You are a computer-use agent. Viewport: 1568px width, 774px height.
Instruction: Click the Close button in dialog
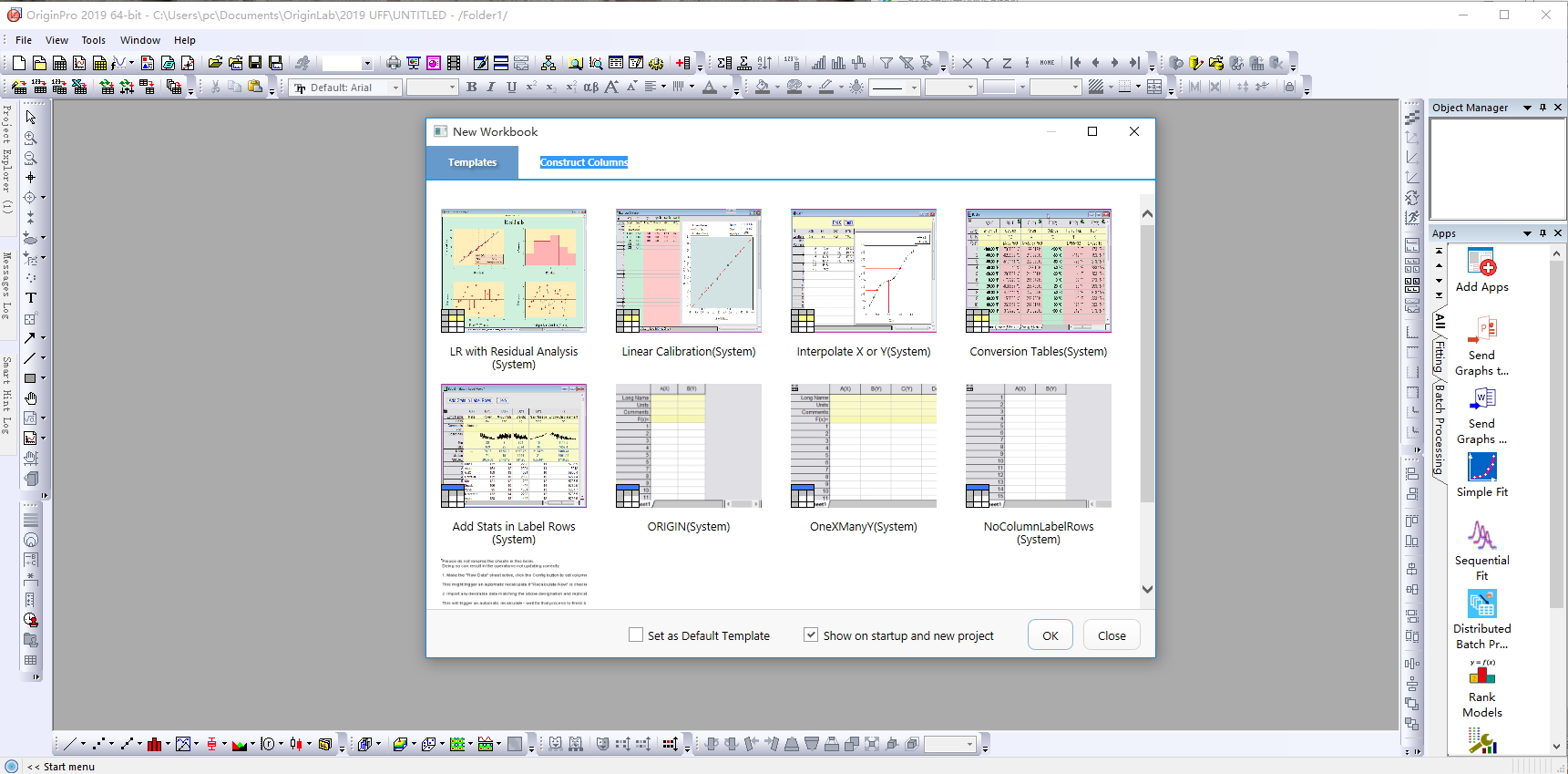pyautogui.click(x=1112, y=635)
